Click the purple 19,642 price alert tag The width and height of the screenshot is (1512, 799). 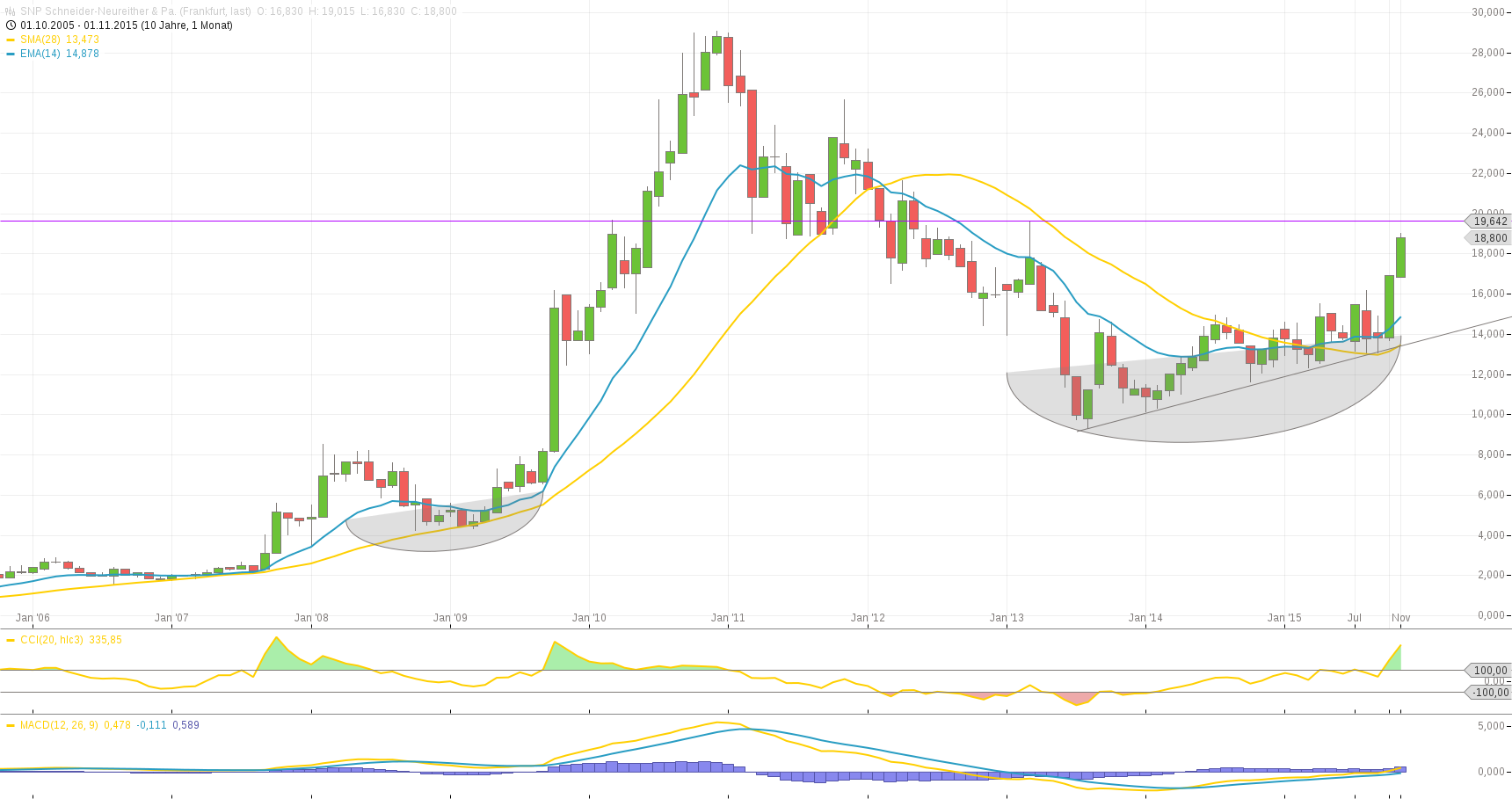pos(1490,222)
